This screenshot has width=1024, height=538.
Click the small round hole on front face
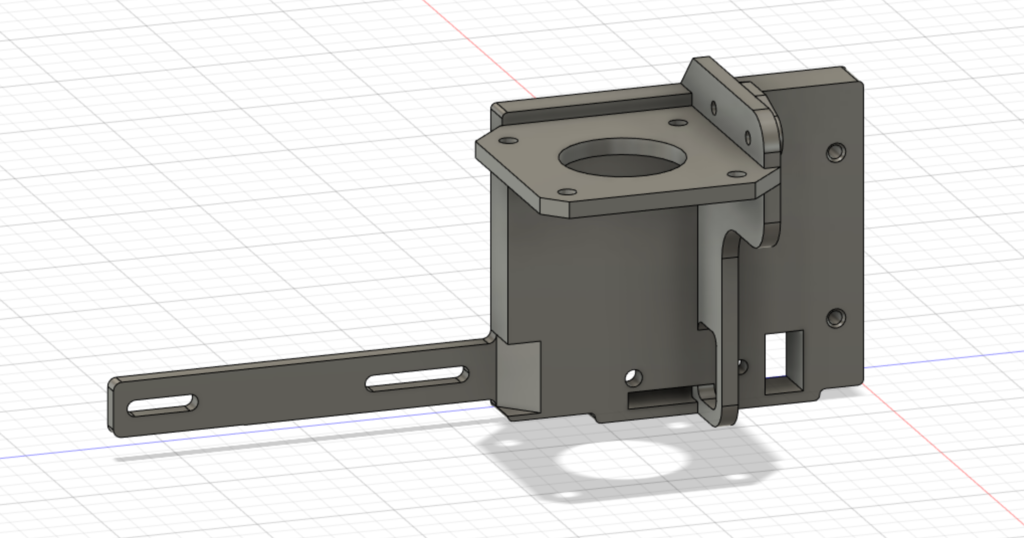coord(632,378)
